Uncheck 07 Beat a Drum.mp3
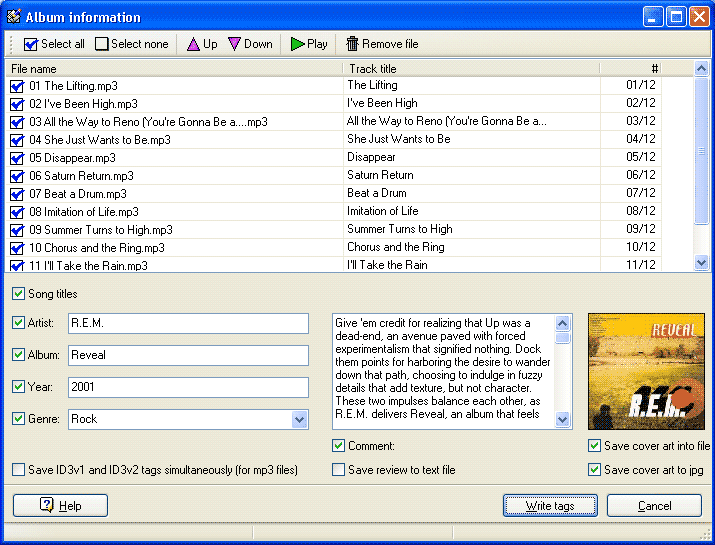715x545 pixels. (17, 194)
